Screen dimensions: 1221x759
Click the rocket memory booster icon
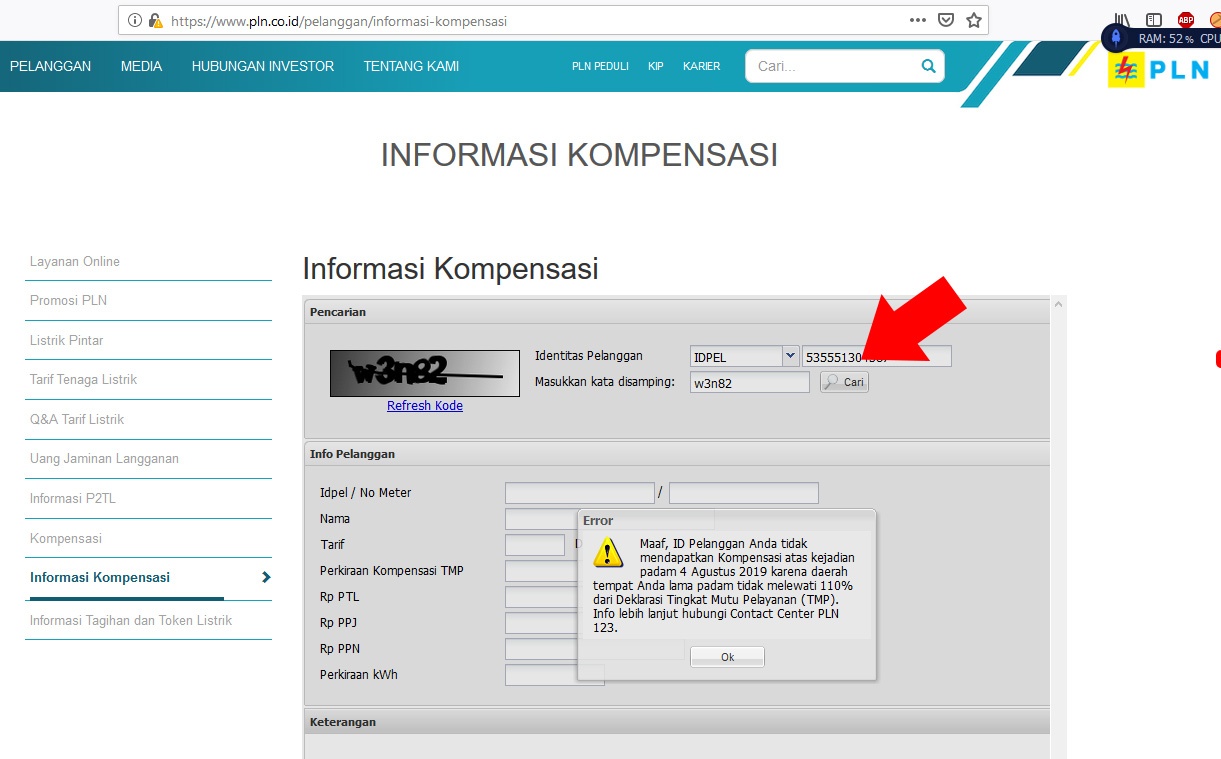(1116, 39)
